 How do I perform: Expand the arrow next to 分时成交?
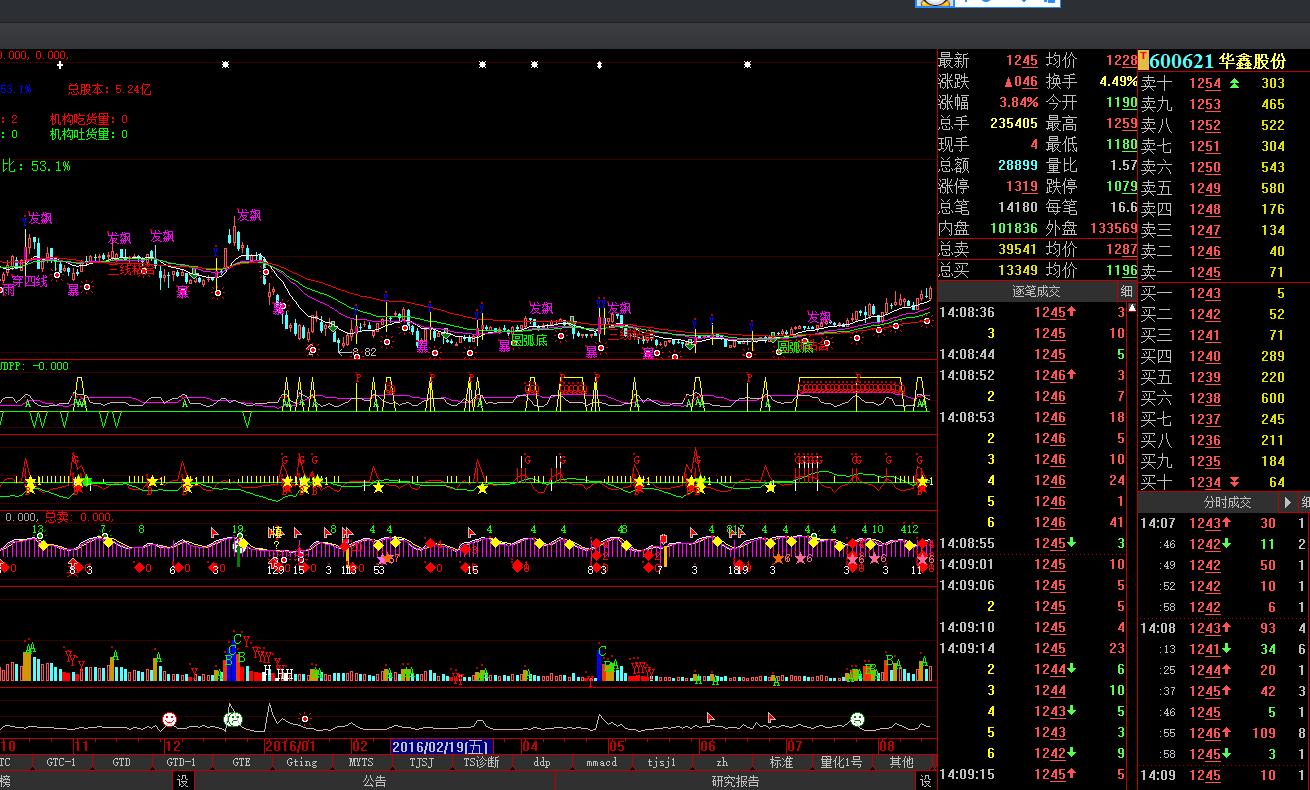click(x=1289, y=502)
